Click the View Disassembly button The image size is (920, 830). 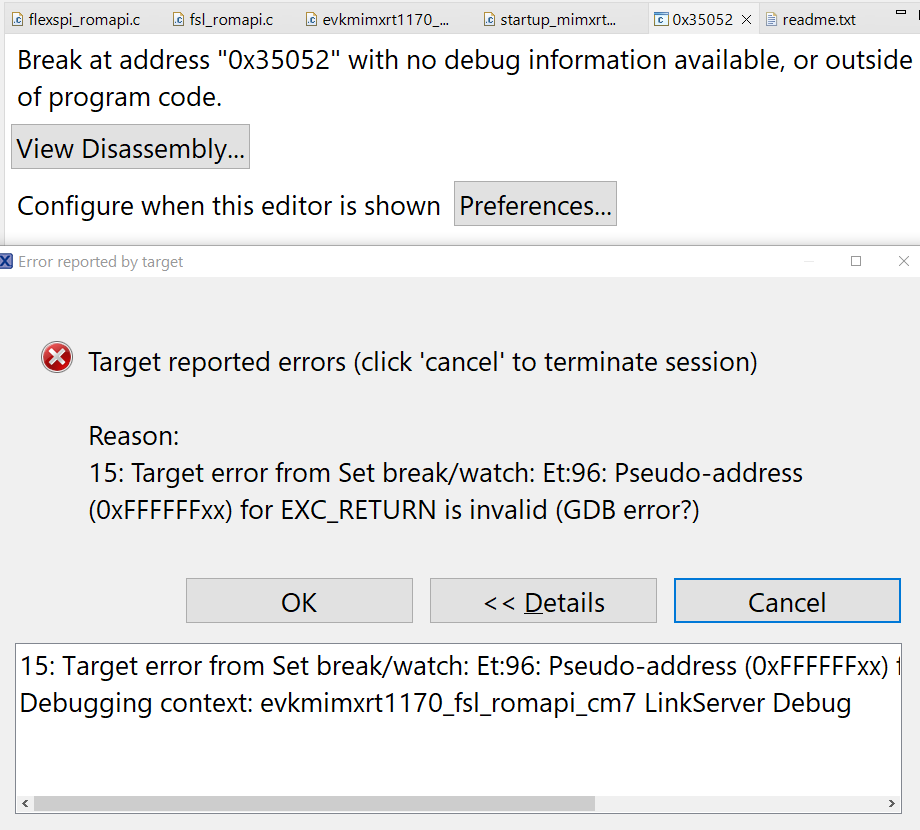pyautogui.click(x=130, y=148)
